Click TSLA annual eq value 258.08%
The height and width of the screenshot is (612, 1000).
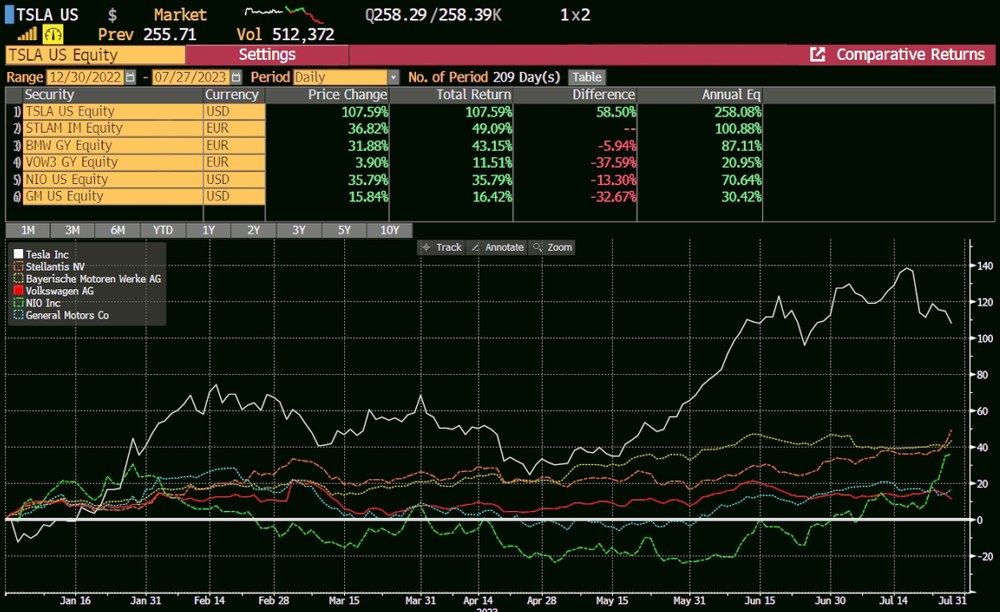pyautogui.click(x=738, y=112)
